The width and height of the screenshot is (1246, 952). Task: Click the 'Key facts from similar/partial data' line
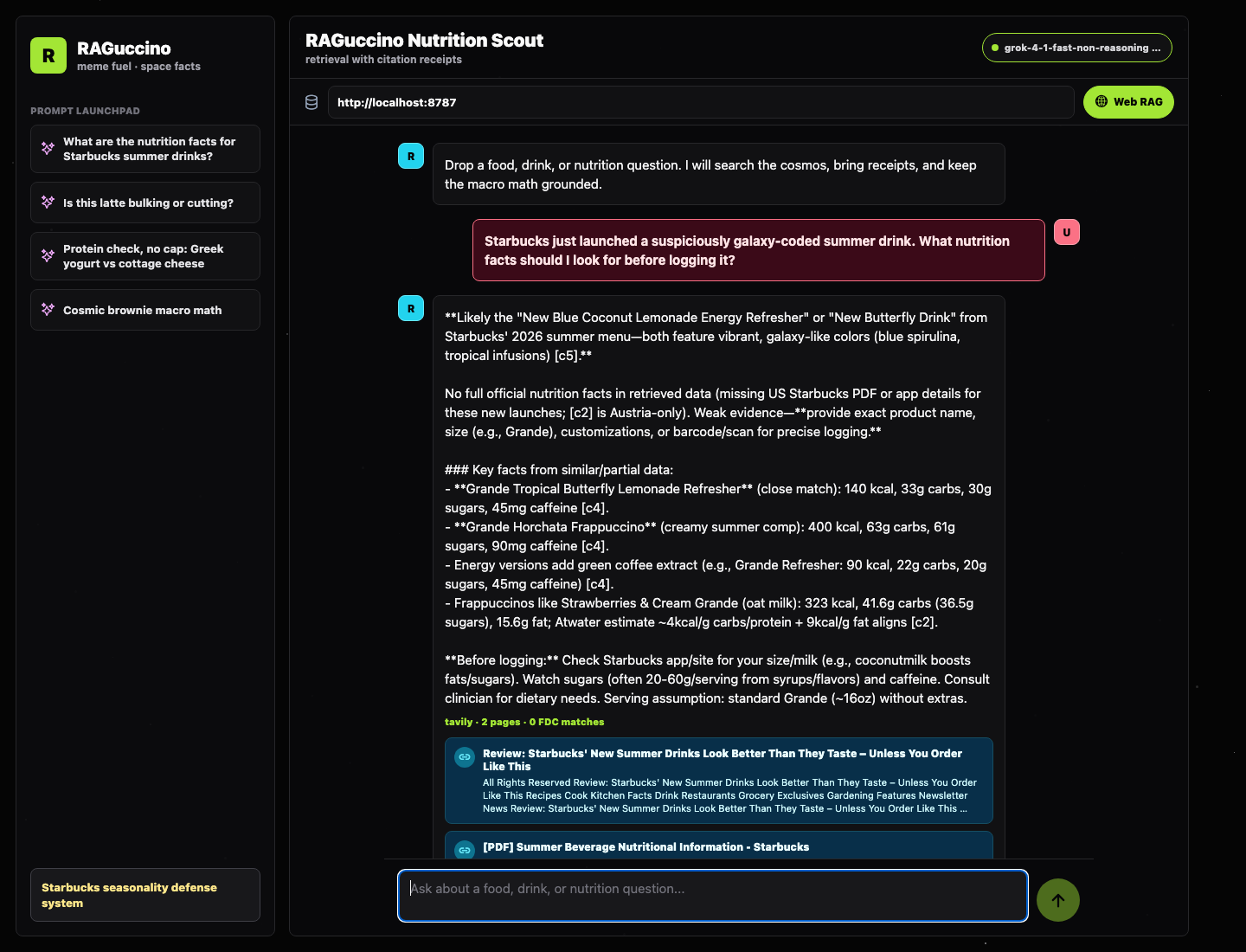(x=559, y=470)
